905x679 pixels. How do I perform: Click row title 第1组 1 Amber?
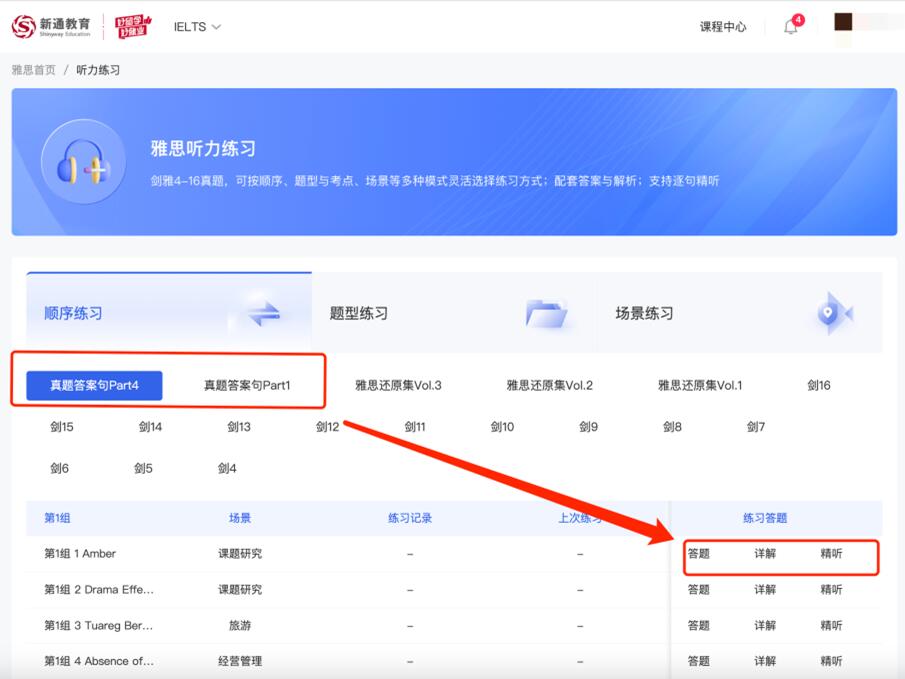click(x=80, y=554)
